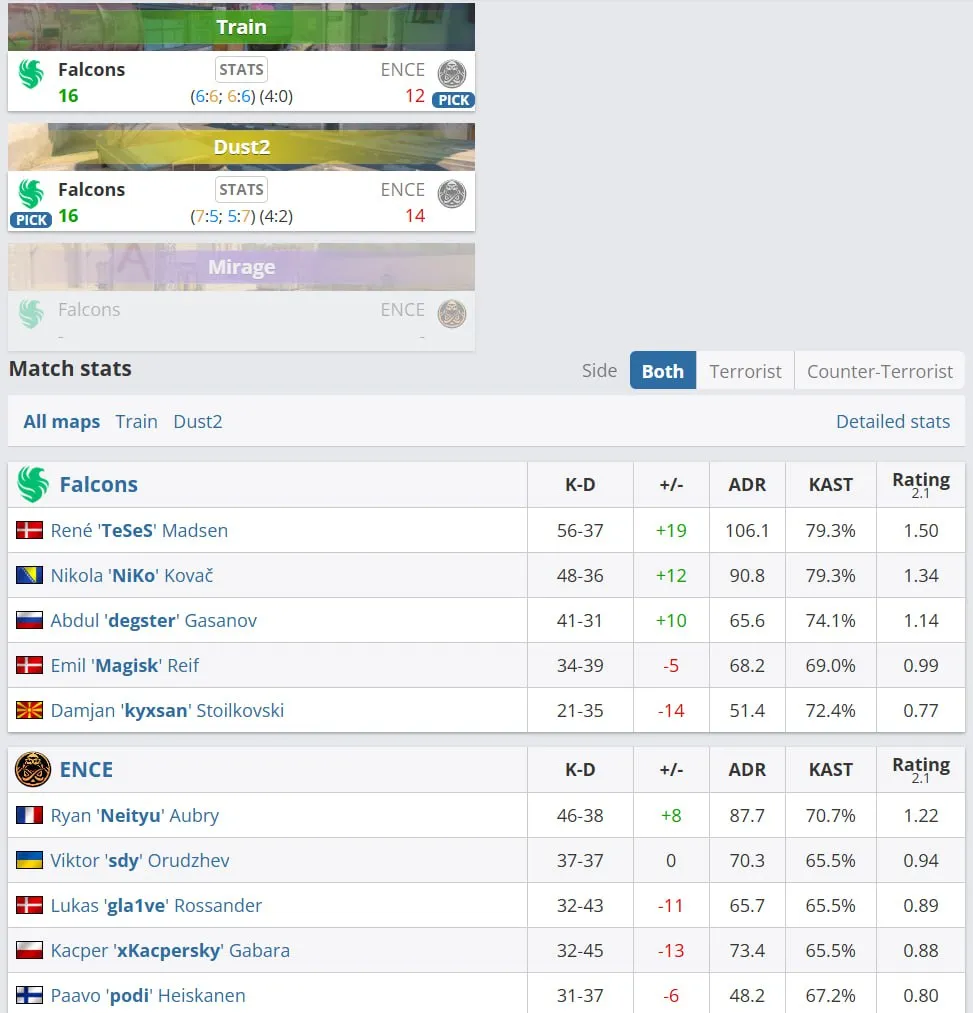Click the Danish flag next to gla1ve

29,905
